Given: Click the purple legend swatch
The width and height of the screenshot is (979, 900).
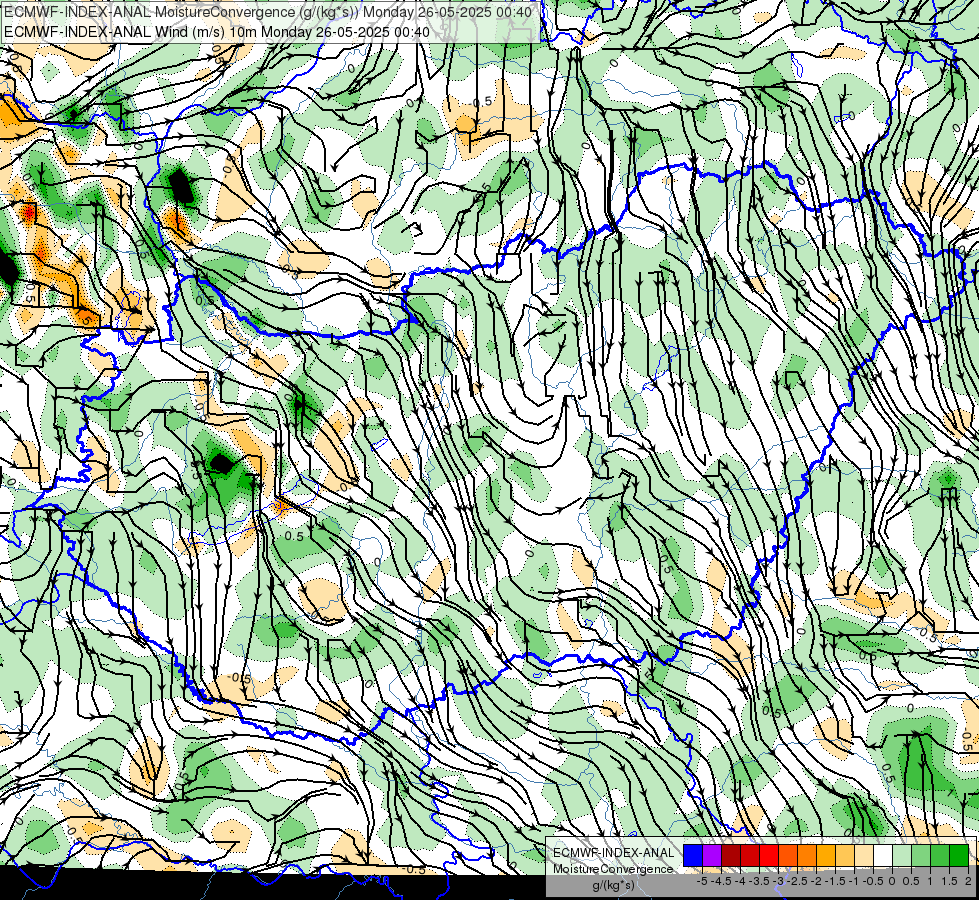Looking at the screenshot, I should [712, 855].
